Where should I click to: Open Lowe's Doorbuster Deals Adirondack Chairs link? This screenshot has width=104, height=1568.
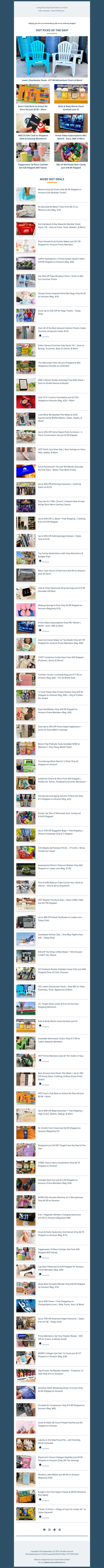click(x=52, y=80)
